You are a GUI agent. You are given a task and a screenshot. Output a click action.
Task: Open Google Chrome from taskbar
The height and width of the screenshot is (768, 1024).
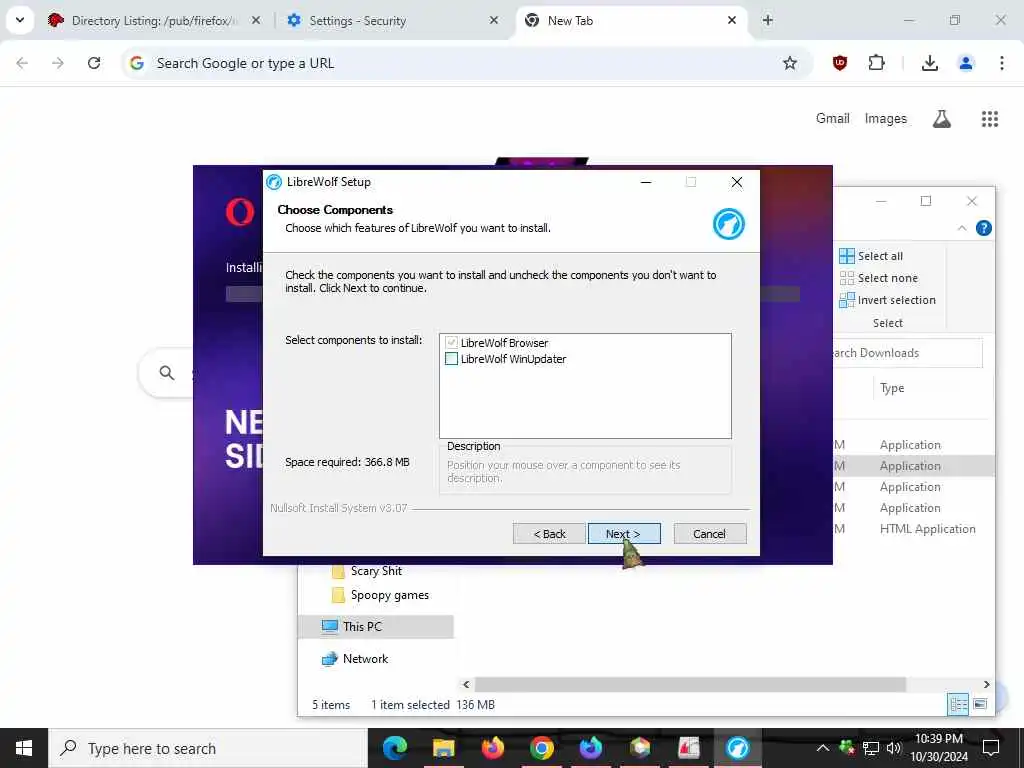(541, 748)
